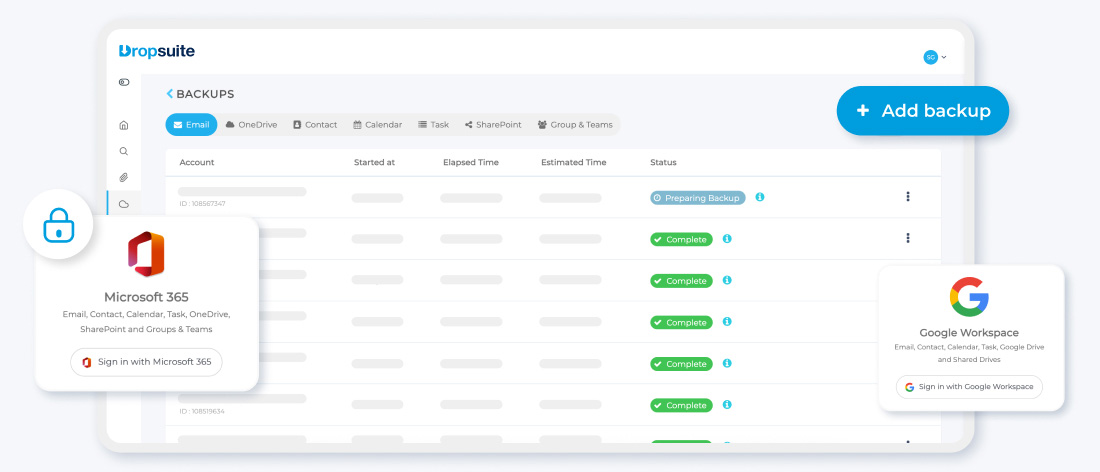Open three-dot menu on first Complete row
This screenshot has width=1100, height=472.
(x=908, y=238)
